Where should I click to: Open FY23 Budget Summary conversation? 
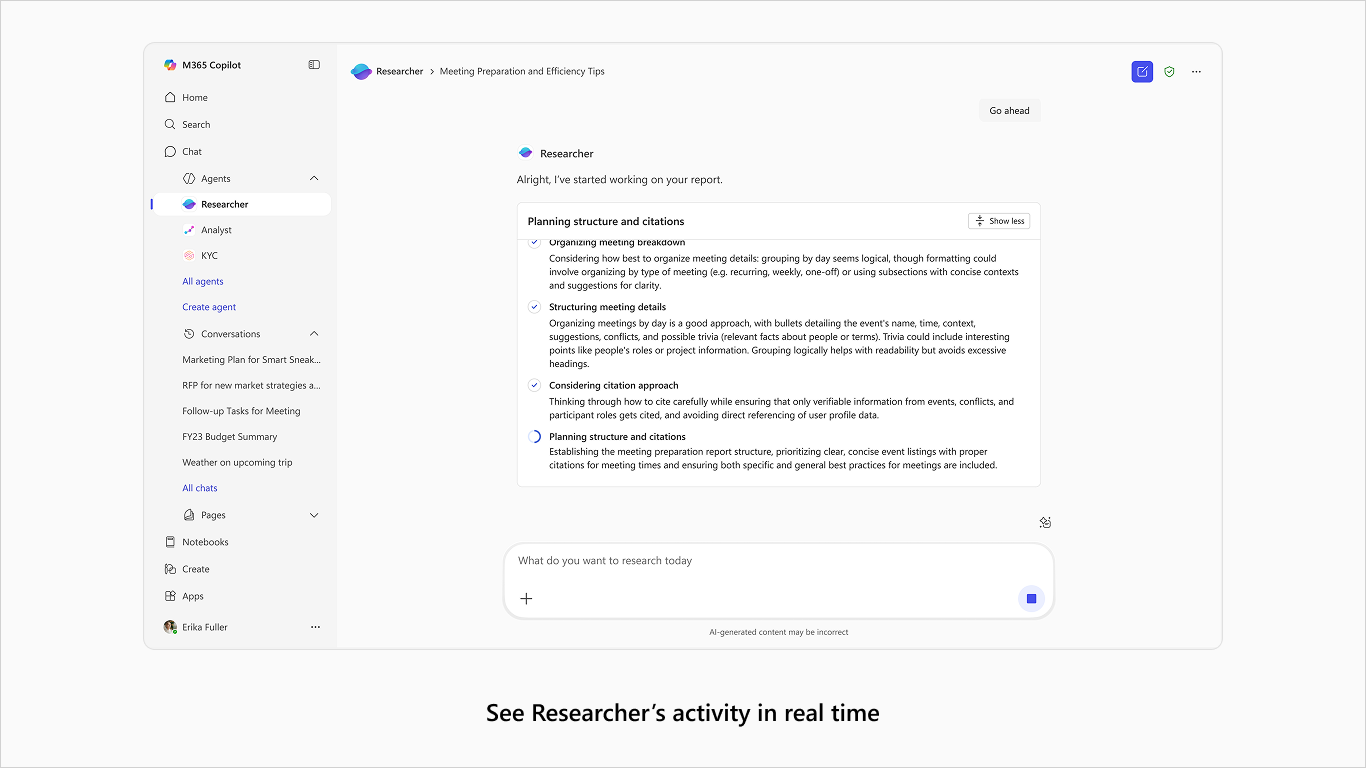[x=230, y=437]
